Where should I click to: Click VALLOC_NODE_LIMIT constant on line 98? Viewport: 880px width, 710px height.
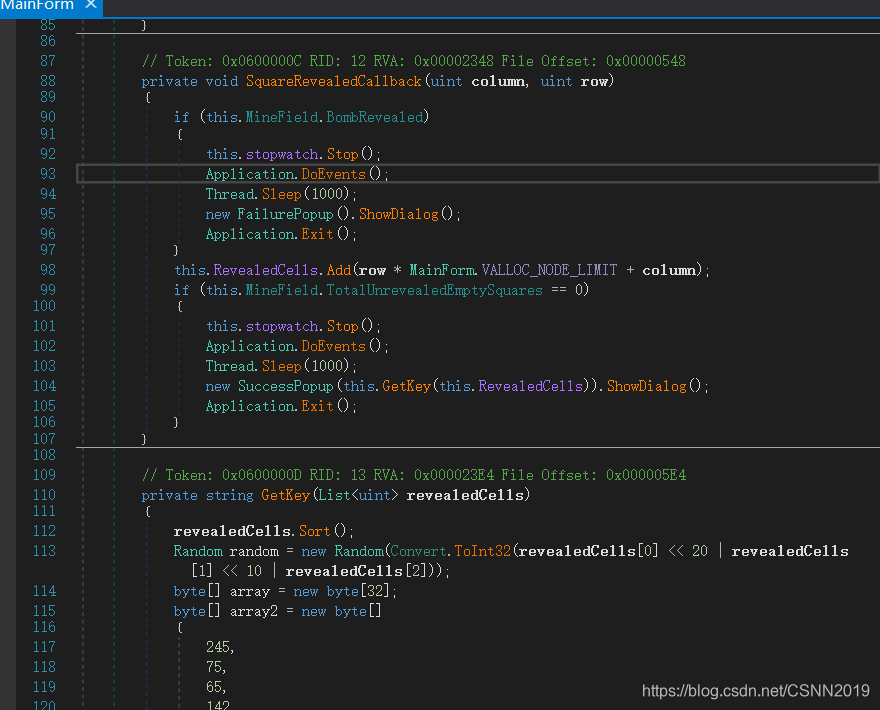[x=549, y=271]
